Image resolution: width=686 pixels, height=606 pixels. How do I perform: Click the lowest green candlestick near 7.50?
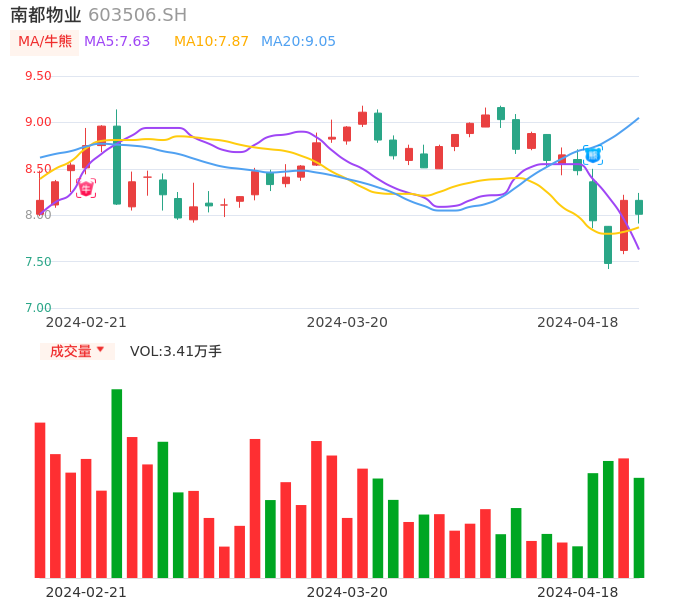coord(608,245)
